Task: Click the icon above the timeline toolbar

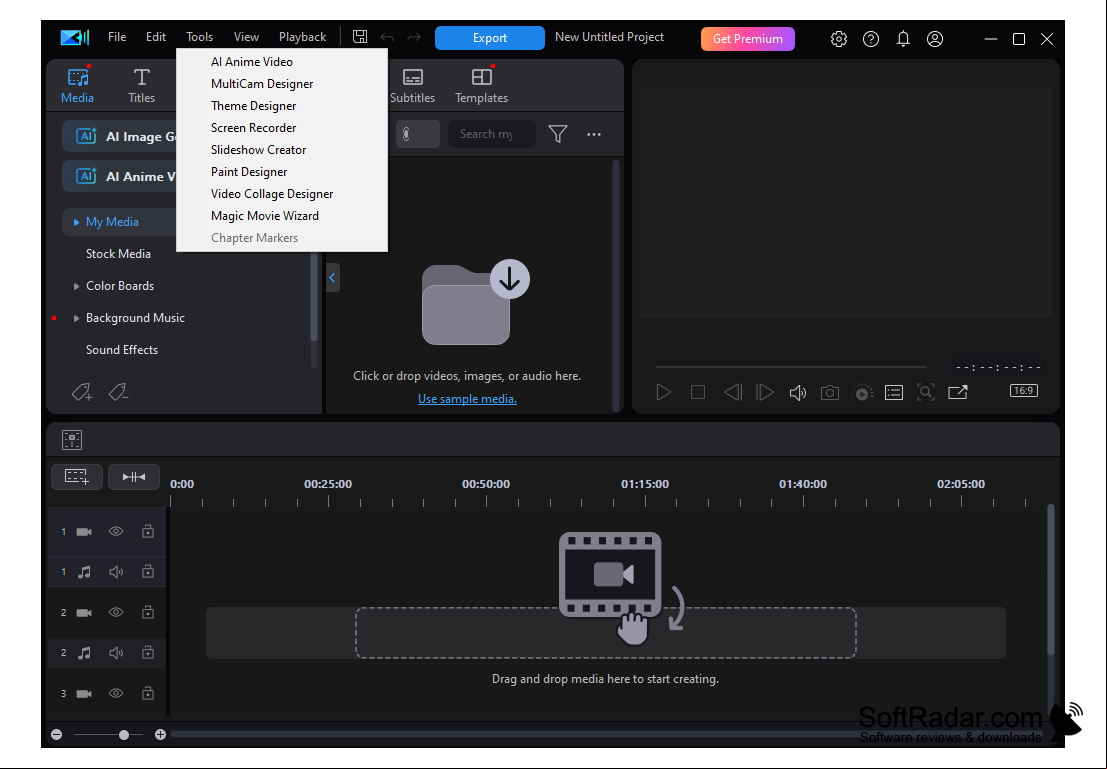Action: tap(72, 440)
